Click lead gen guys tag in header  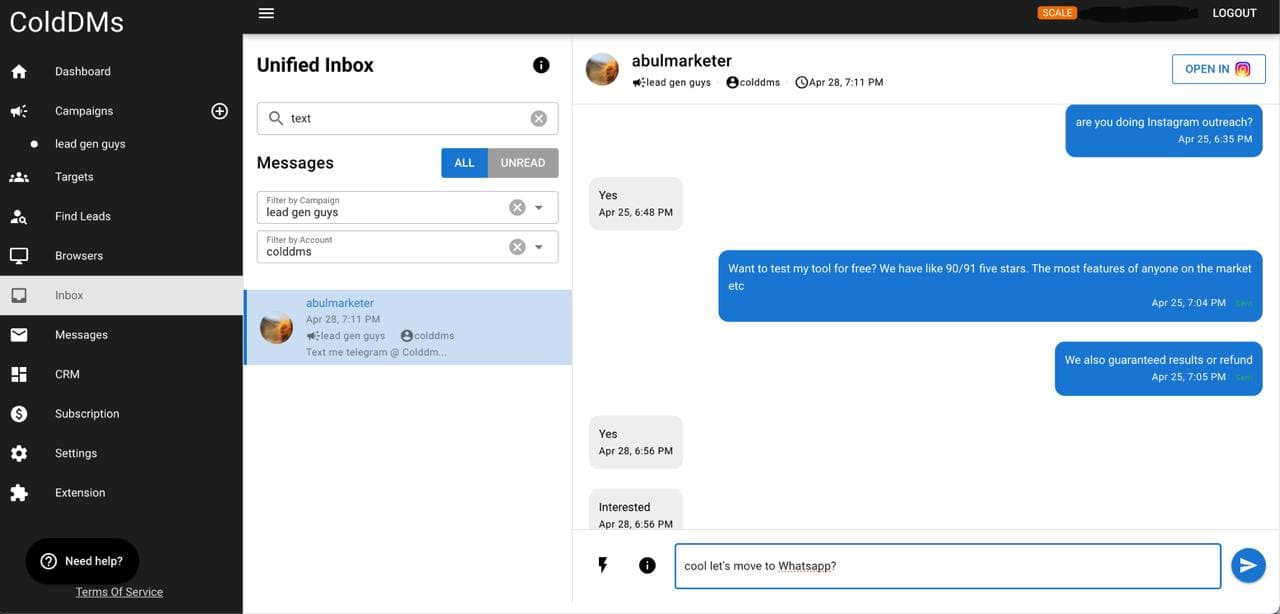(x=672, y=83)
